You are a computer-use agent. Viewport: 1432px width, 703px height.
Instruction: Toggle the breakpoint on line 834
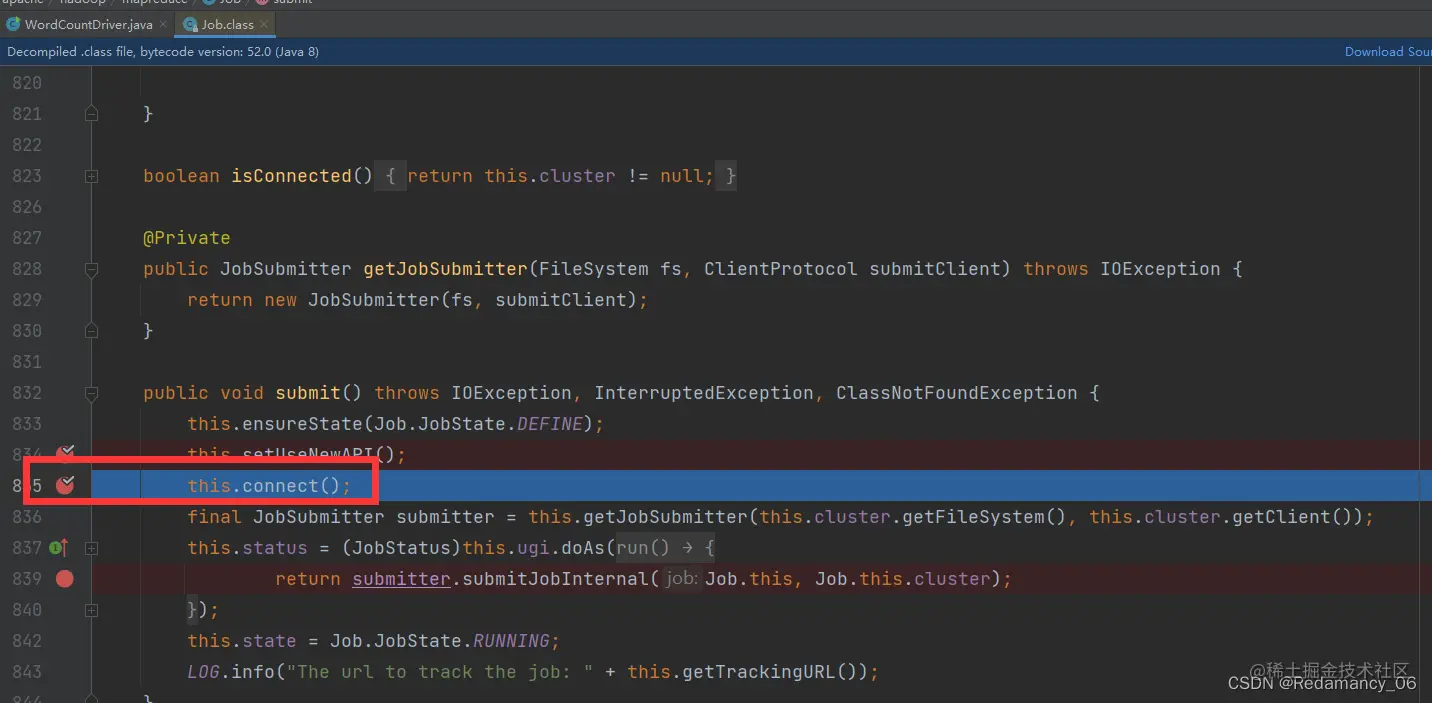click(x=65, y=455)
